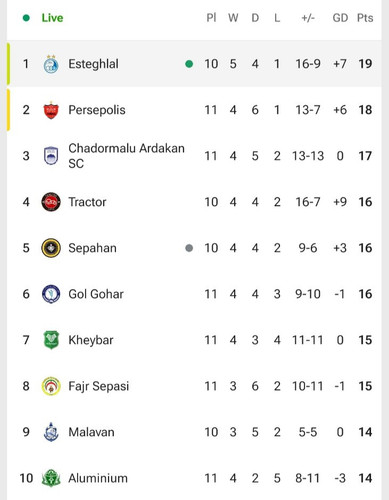The width and height of the screenshot is (389, 500).
Task: Click Esteghlal's green live match dot
Action: point(189,64)
